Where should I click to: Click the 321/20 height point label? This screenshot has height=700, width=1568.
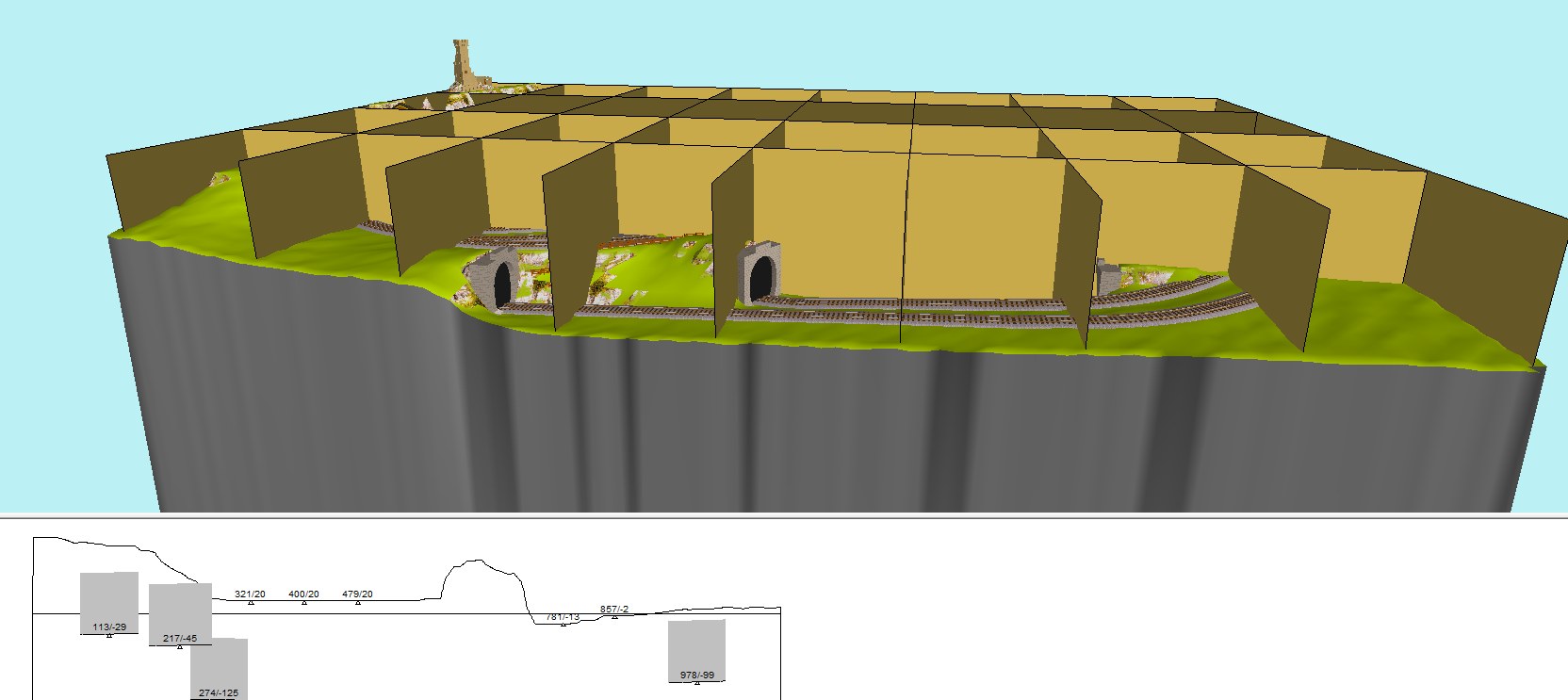(x=250, y=594)
